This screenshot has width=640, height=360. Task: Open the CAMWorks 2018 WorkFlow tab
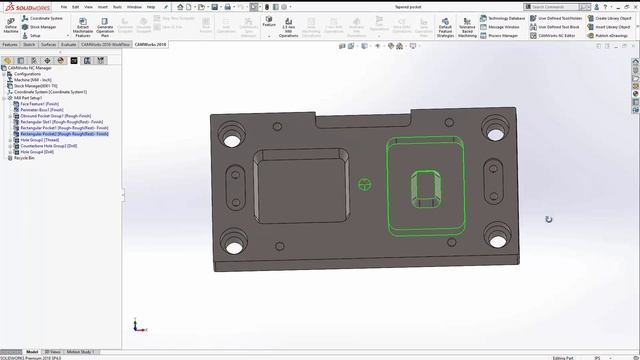click(x=105, y=44)
